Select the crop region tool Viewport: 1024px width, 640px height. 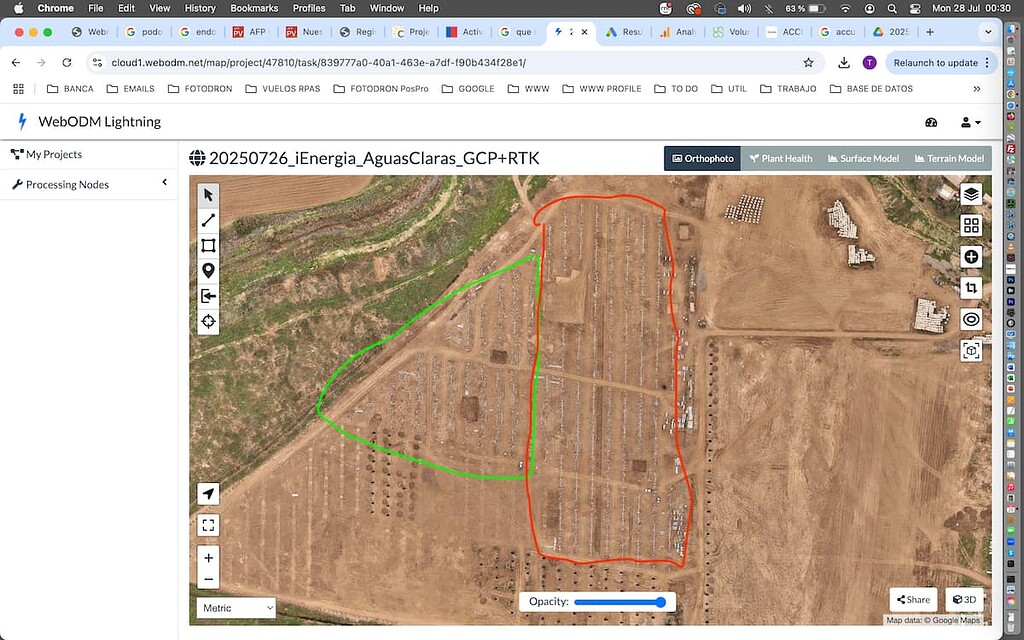[x=971, y=287]
